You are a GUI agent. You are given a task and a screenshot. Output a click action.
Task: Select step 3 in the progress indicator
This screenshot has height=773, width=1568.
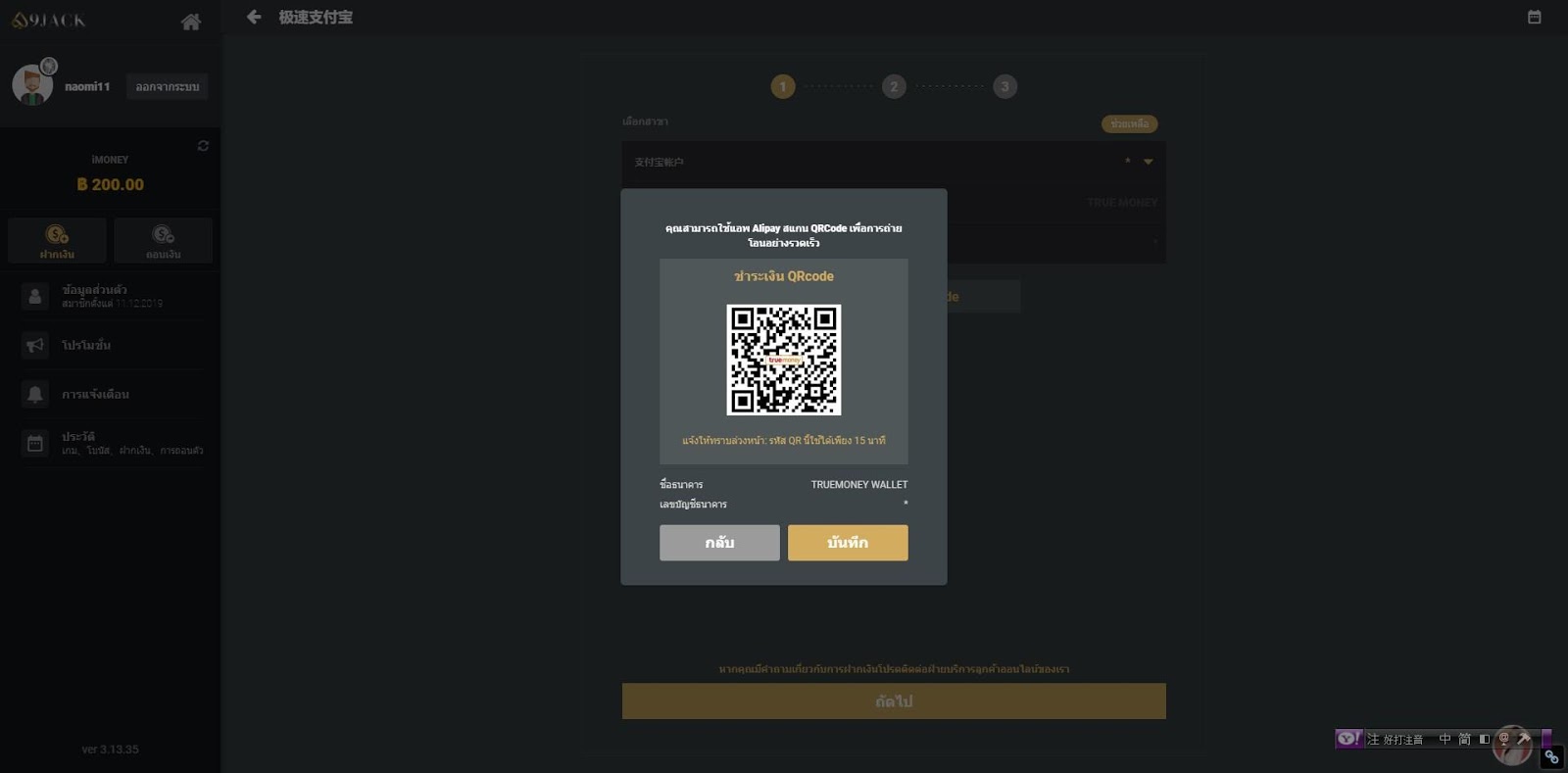click(1004, 87)
